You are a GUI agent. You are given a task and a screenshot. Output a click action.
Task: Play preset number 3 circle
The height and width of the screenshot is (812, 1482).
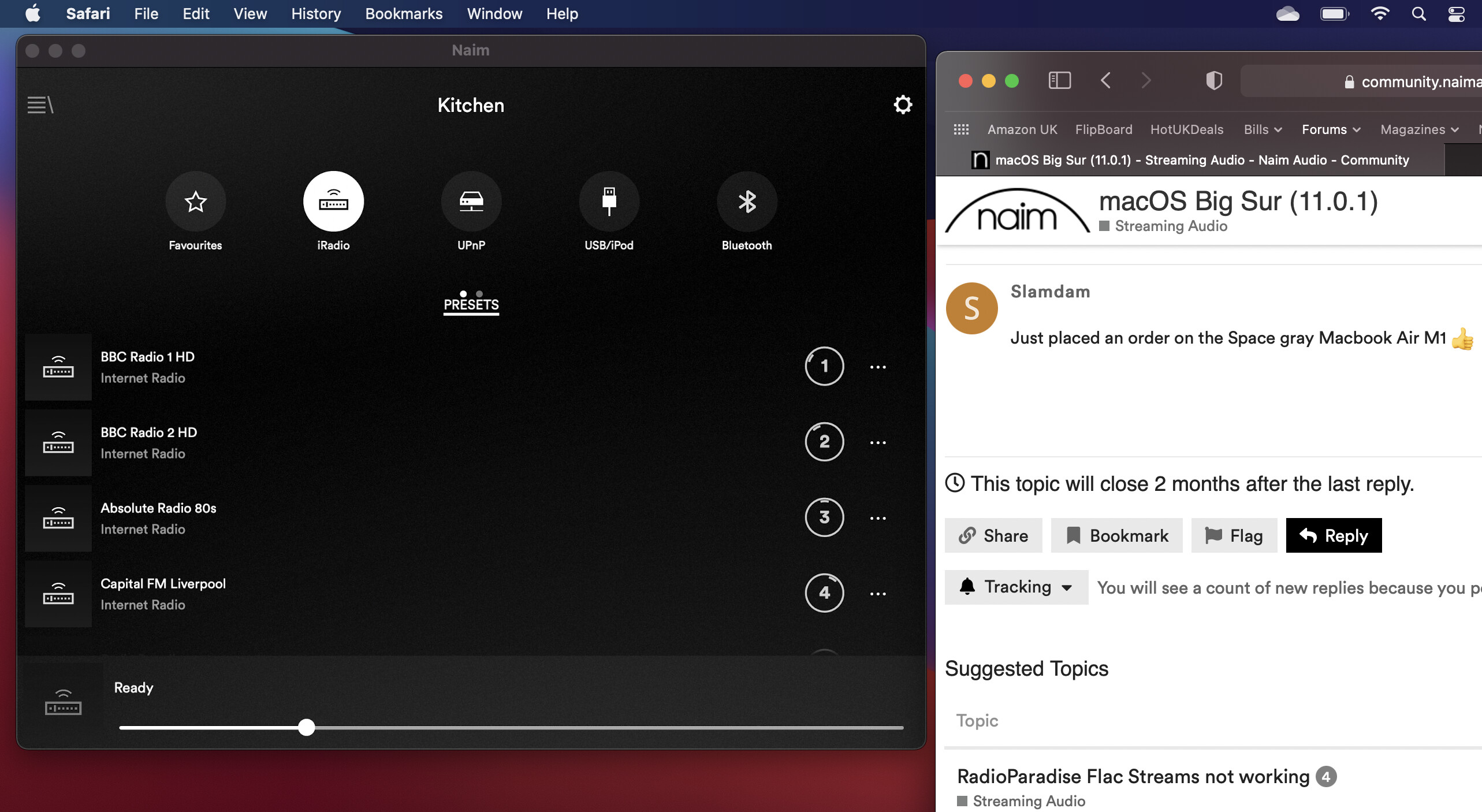[824, 517]
